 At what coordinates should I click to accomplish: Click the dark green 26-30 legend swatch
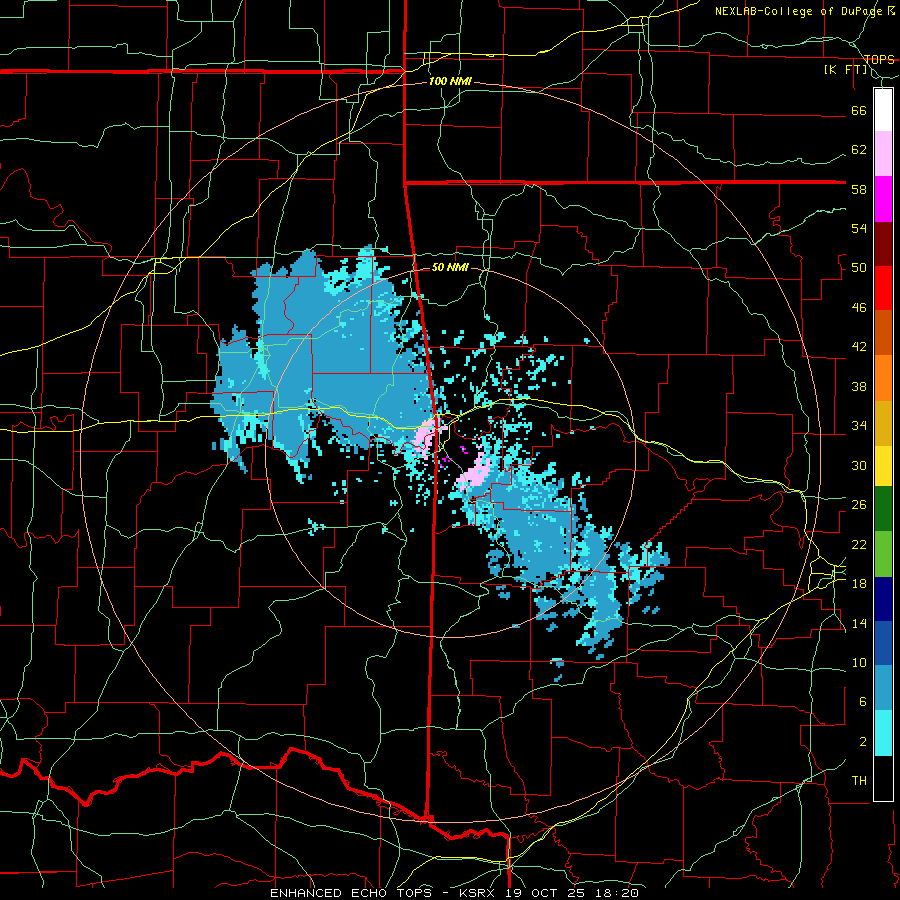point(883,509)
